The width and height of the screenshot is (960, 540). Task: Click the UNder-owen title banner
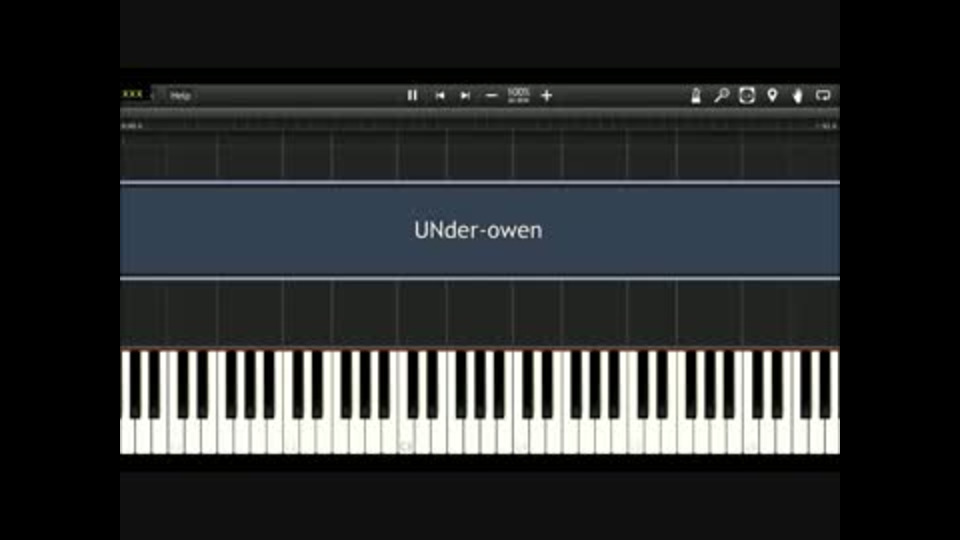480,230
